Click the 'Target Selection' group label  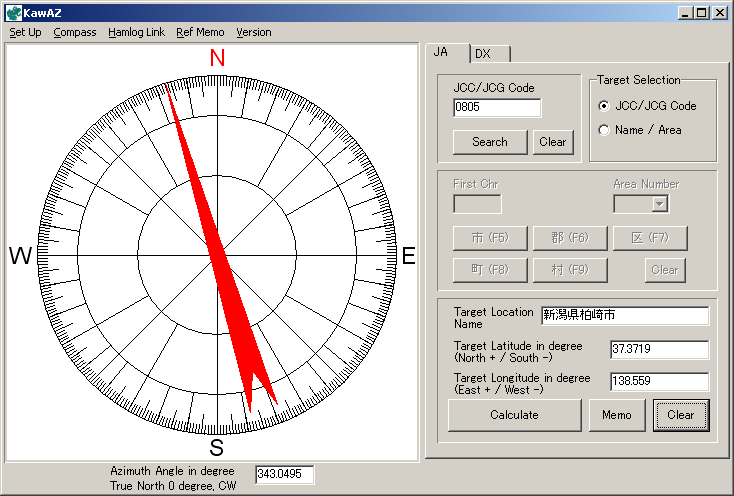(x=639, y=80)
